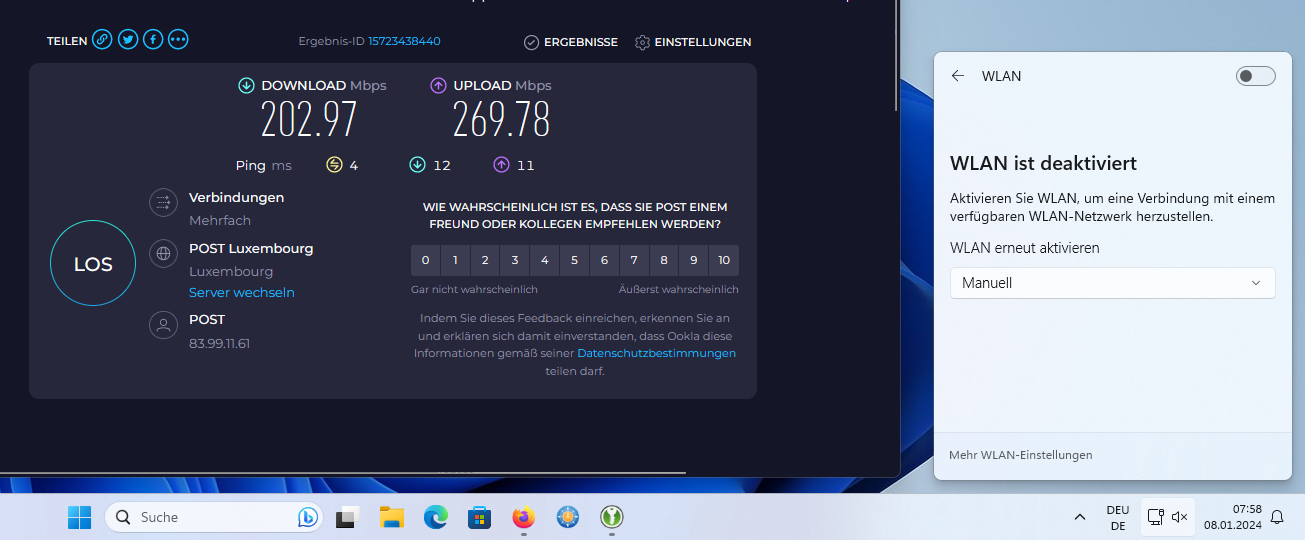Image resolution: width=1305 pixels, height=540 pixels.
Task: Open Einstellungen settings
Action: point(693,42)
